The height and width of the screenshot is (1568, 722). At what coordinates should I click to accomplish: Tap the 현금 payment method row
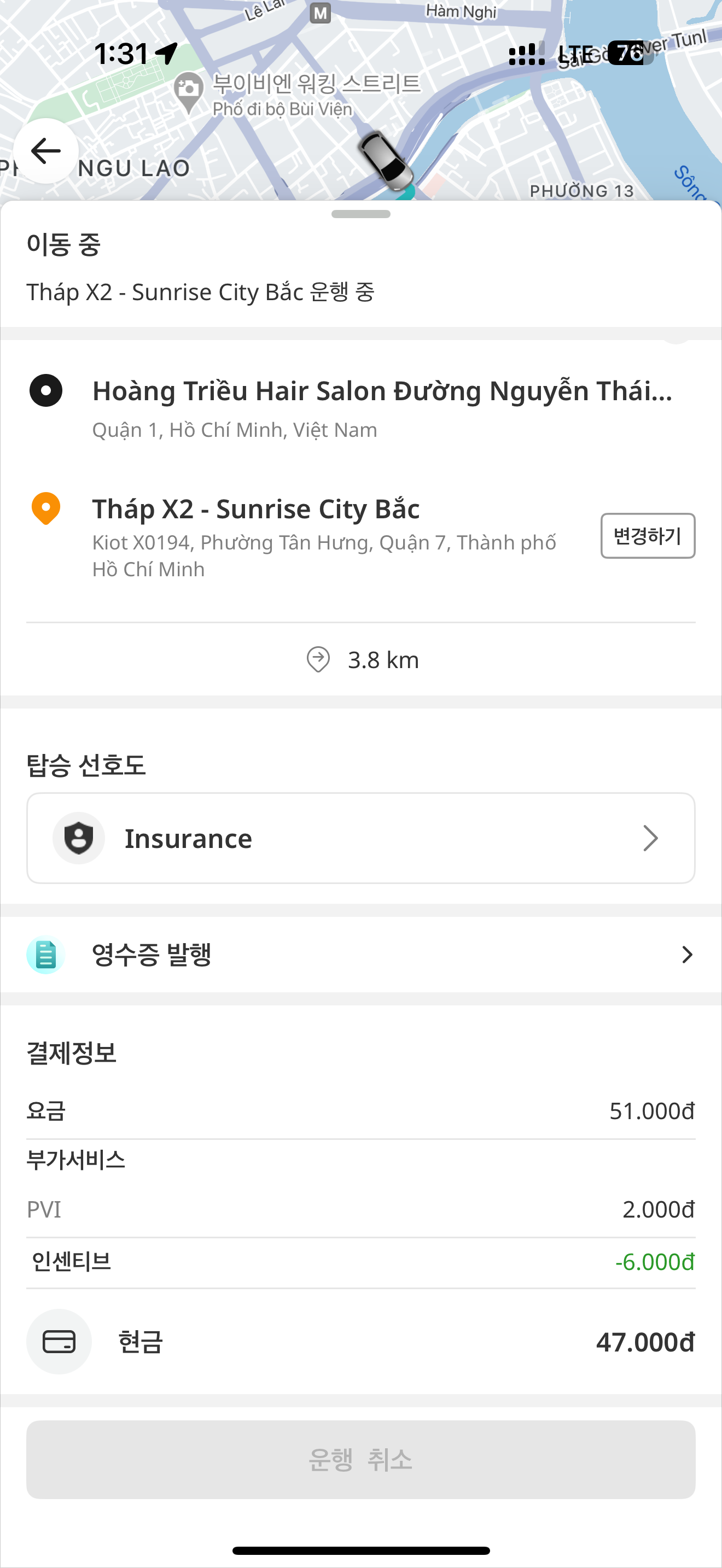pyautogui.click(x=360, y=1342)
